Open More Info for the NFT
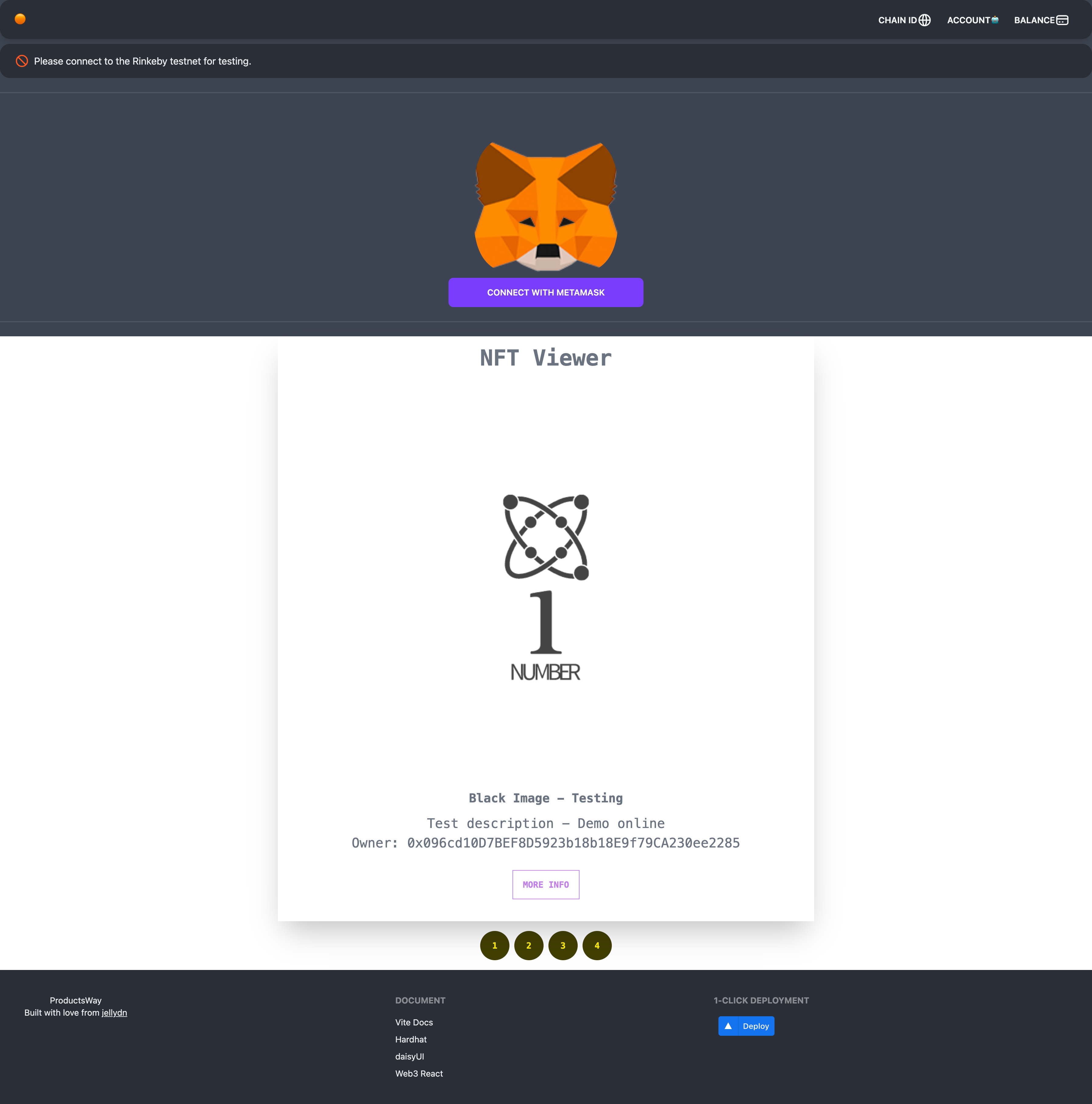The image size is (1092, 1104). pyautogui.click(x=546, y=885)
